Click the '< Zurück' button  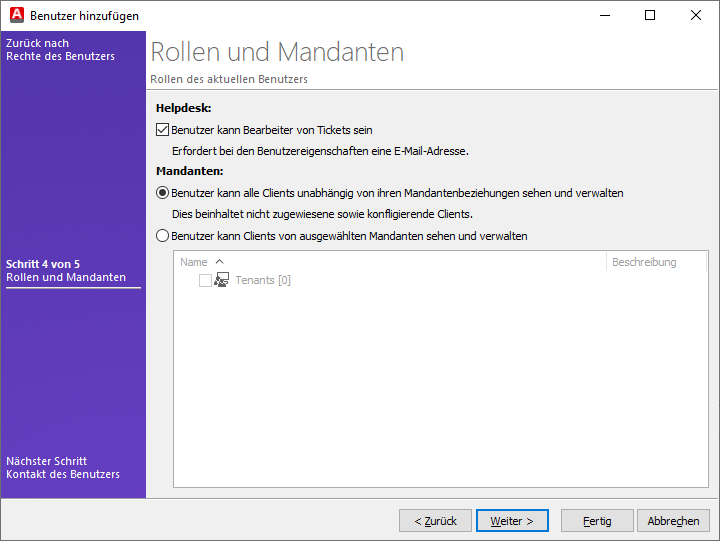click(435, 521)
